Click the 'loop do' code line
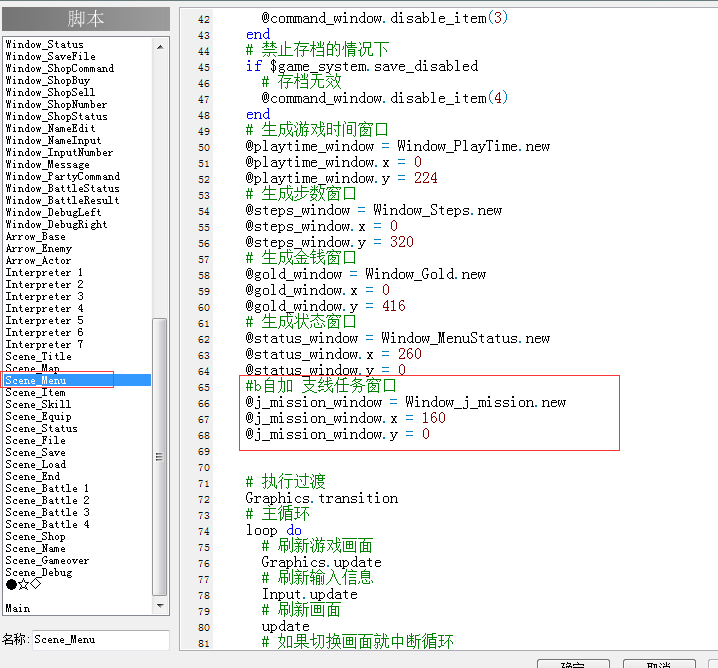 [x=273, y=530]
